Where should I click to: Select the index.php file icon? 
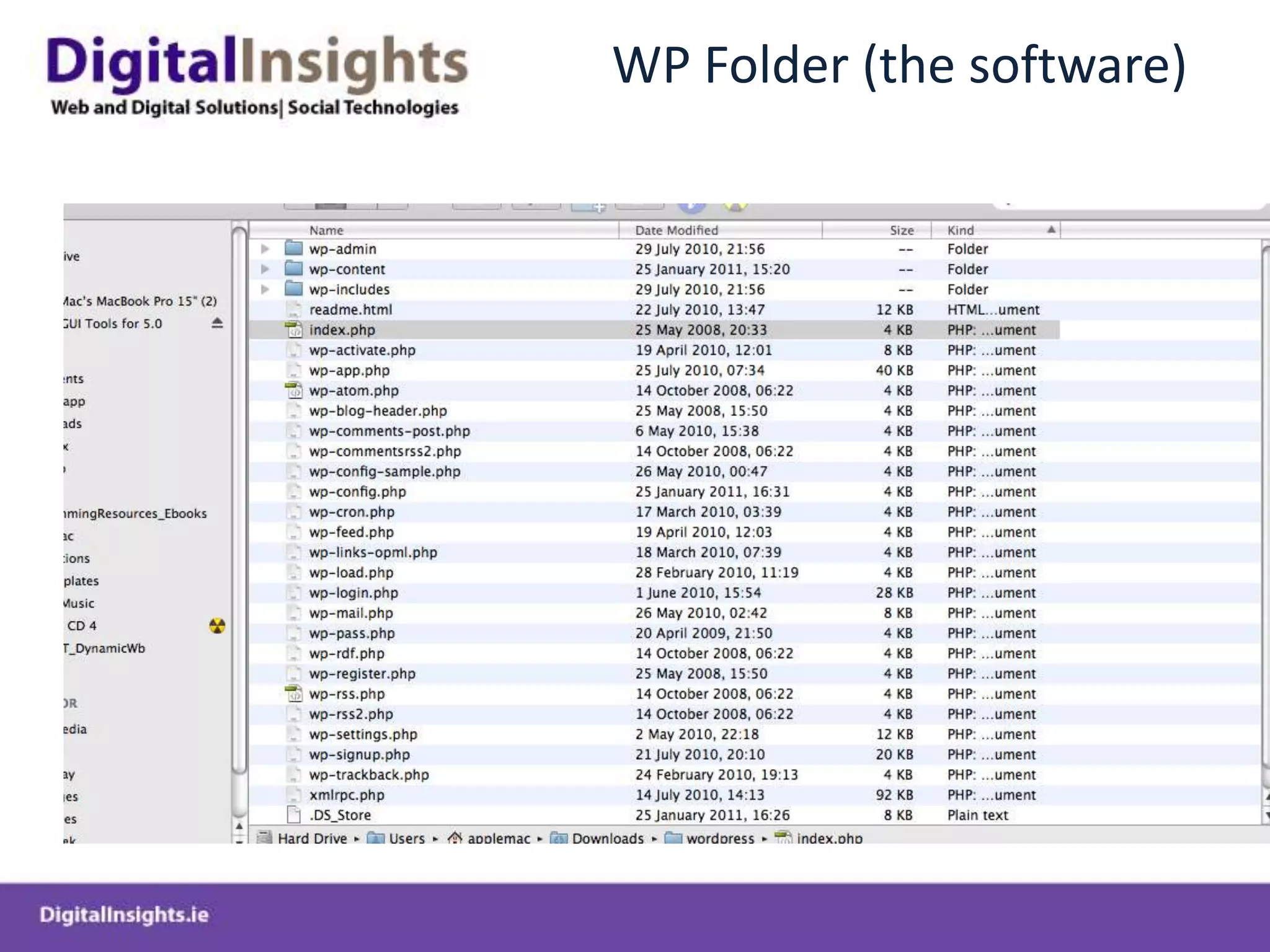[x=294, y=330]
